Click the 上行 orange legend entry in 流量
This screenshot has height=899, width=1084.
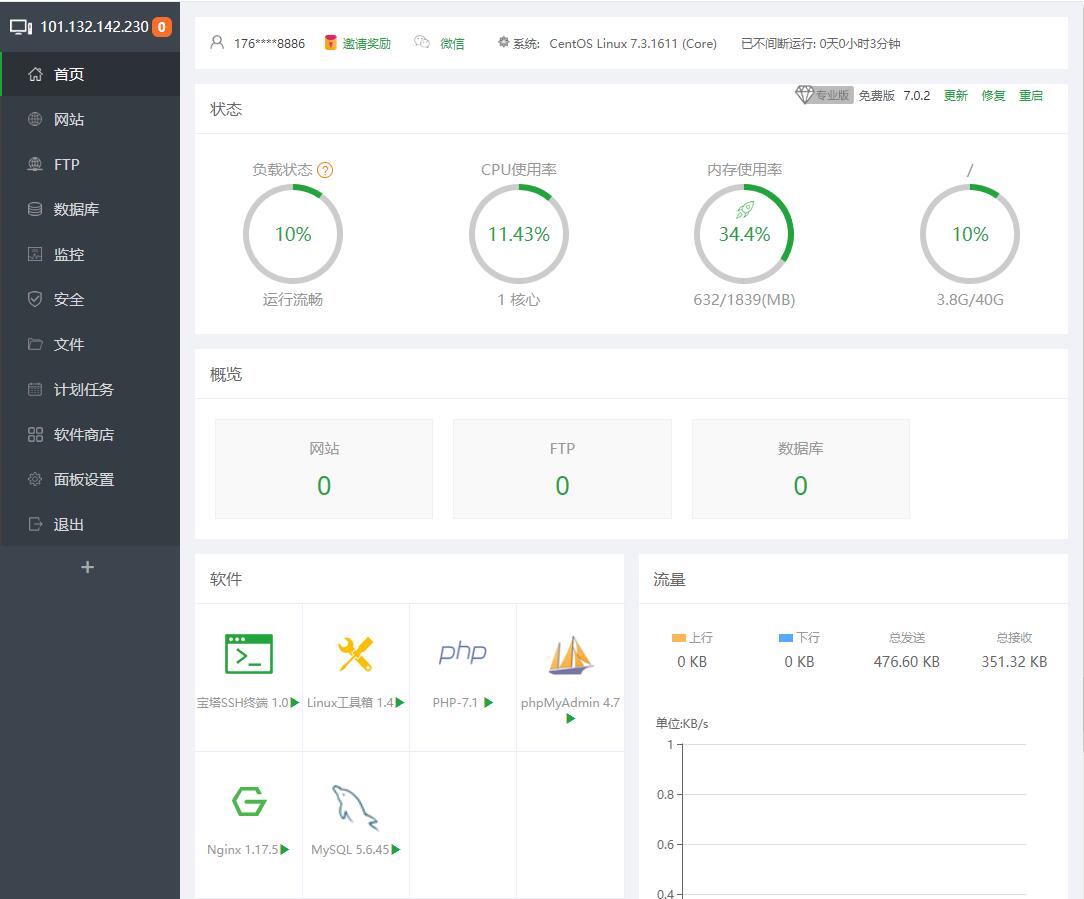[692, 638]
